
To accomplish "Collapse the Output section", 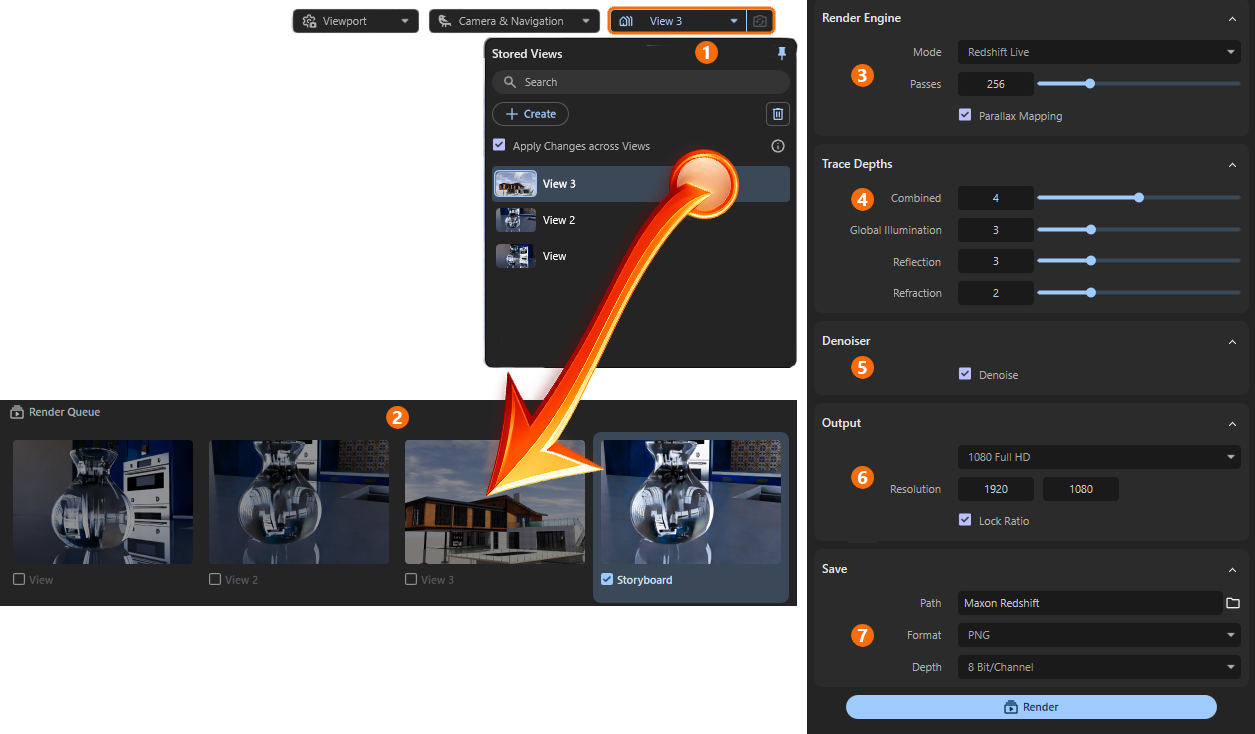I will pyautogui.click(x=1232, y=423).
